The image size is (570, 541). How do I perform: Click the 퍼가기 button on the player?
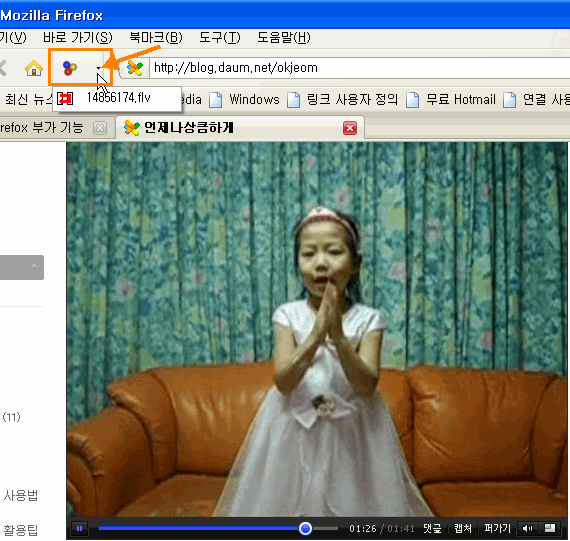coord(497,528)
